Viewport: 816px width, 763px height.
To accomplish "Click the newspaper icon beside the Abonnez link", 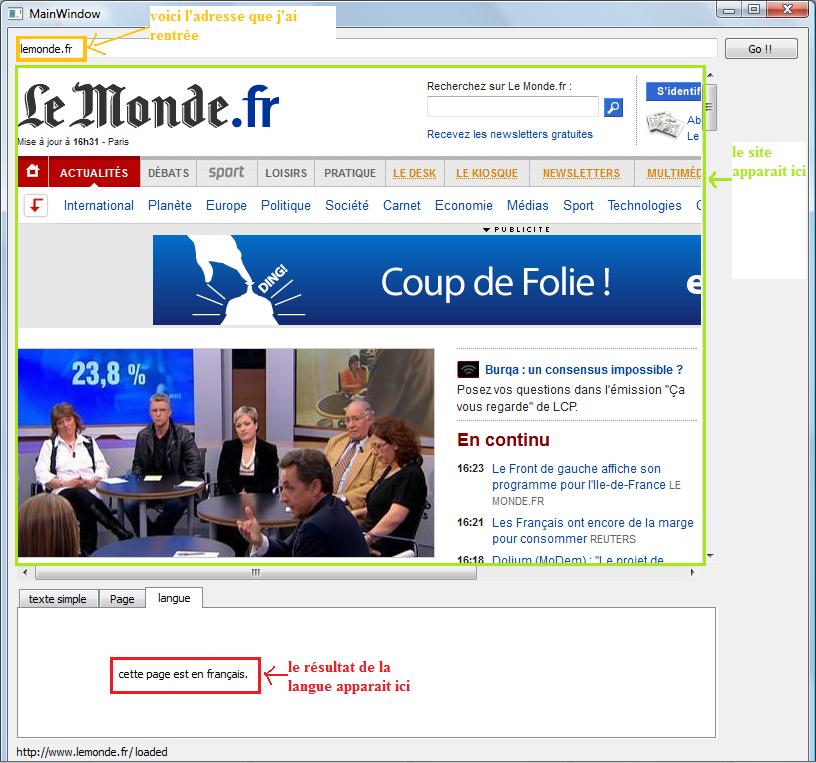I will pos(665,125).
